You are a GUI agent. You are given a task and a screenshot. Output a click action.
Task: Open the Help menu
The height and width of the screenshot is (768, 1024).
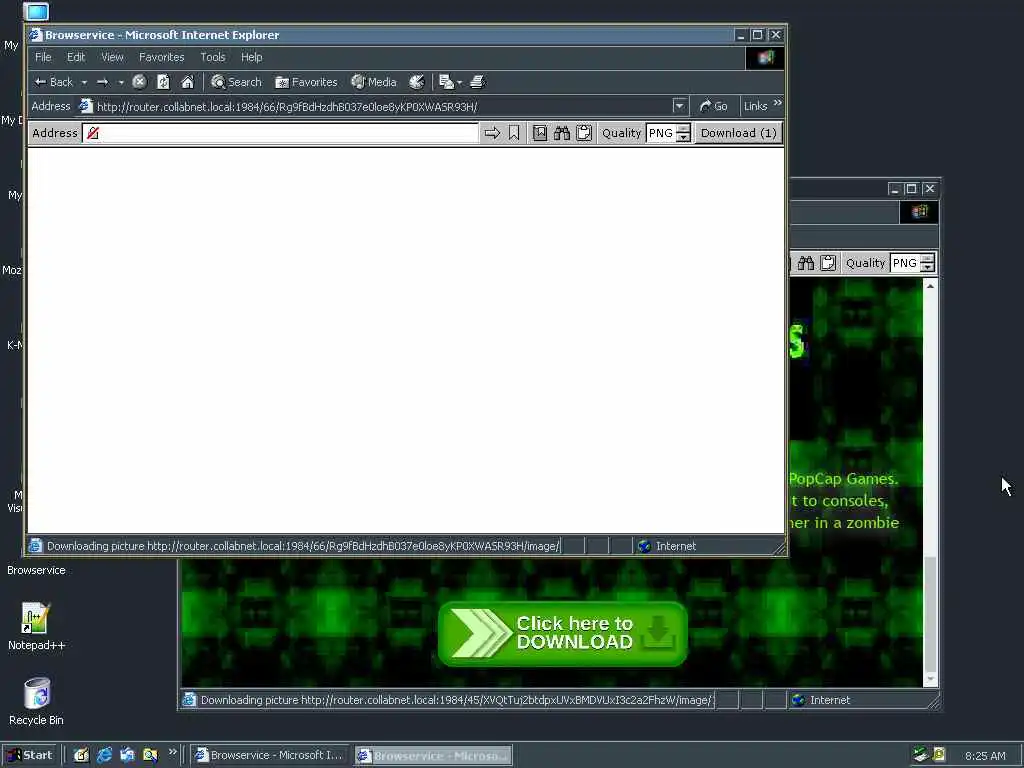(251, 57)
